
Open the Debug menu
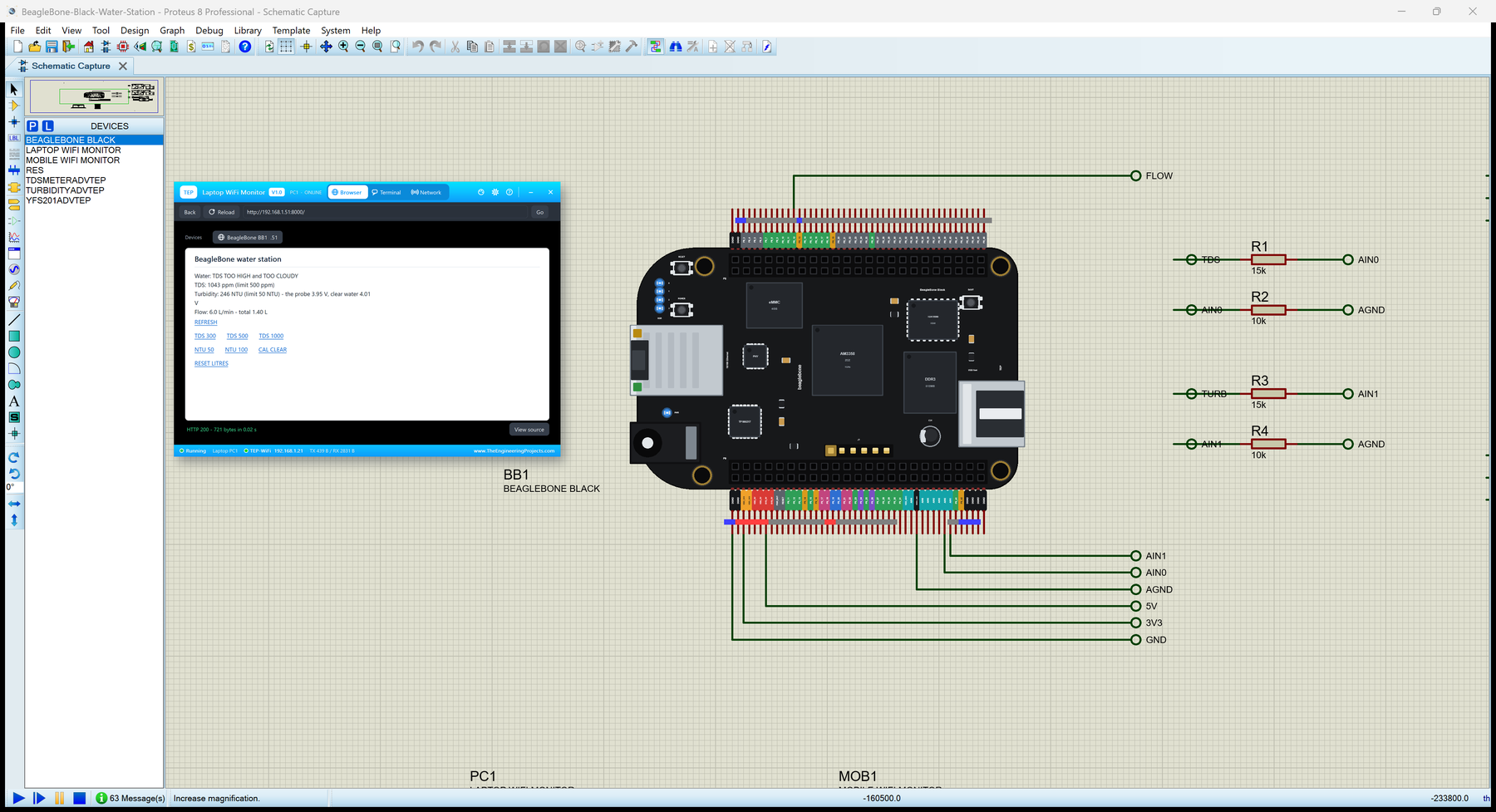pos(209,31)
